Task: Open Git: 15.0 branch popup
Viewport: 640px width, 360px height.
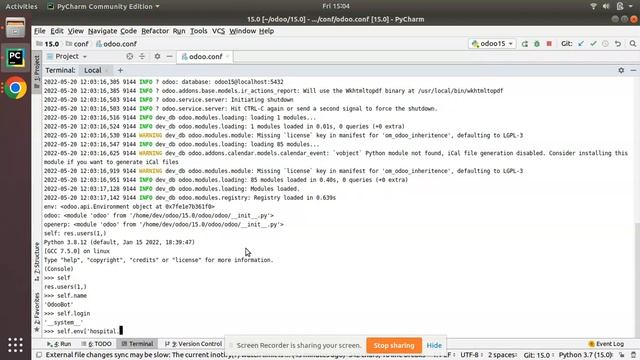Action: click(537, 355)
